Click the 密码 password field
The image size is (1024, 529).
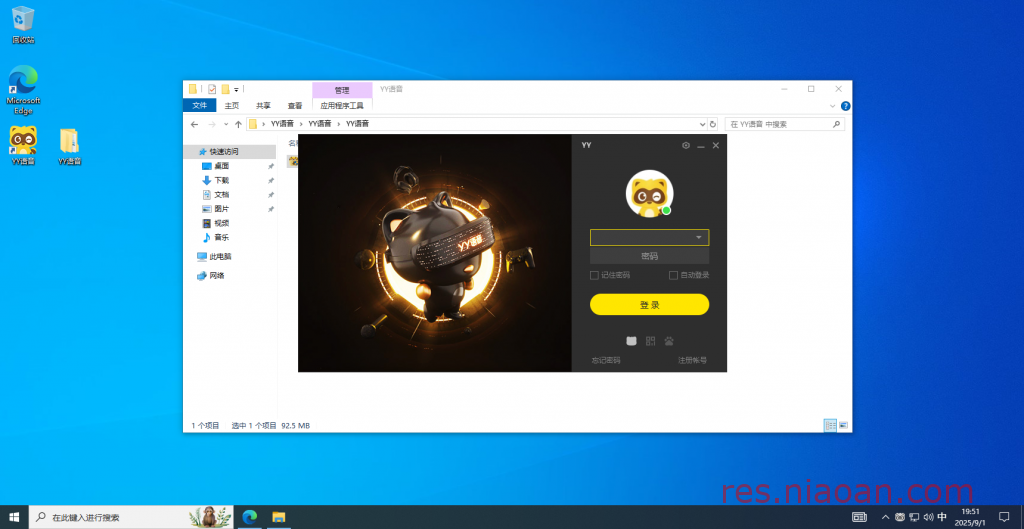(649, 256)
